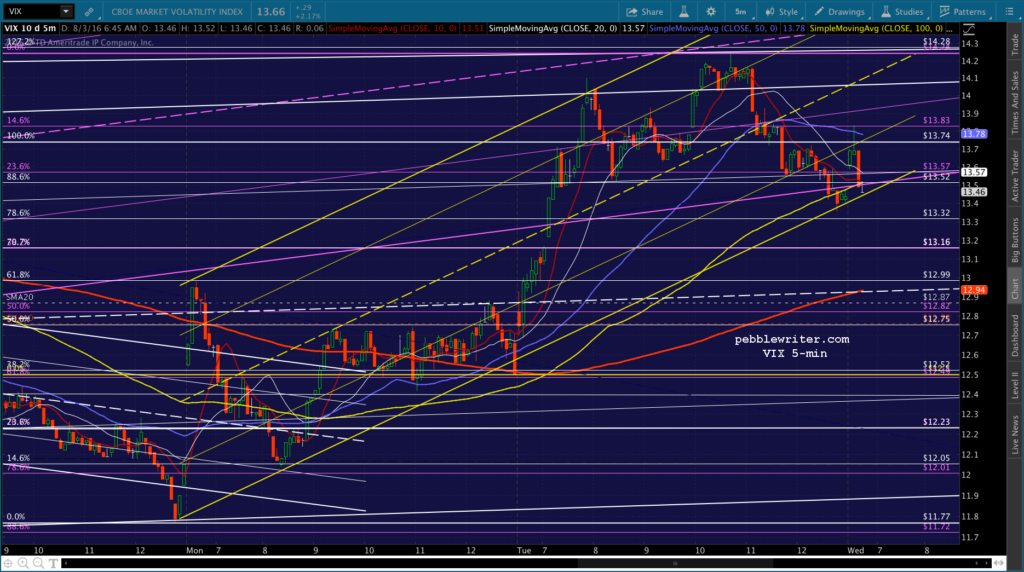Expand the VIX symbol dropdown arrow
Image resolution: width=1024 pixels, height=572 pixels.
point(65,11)
